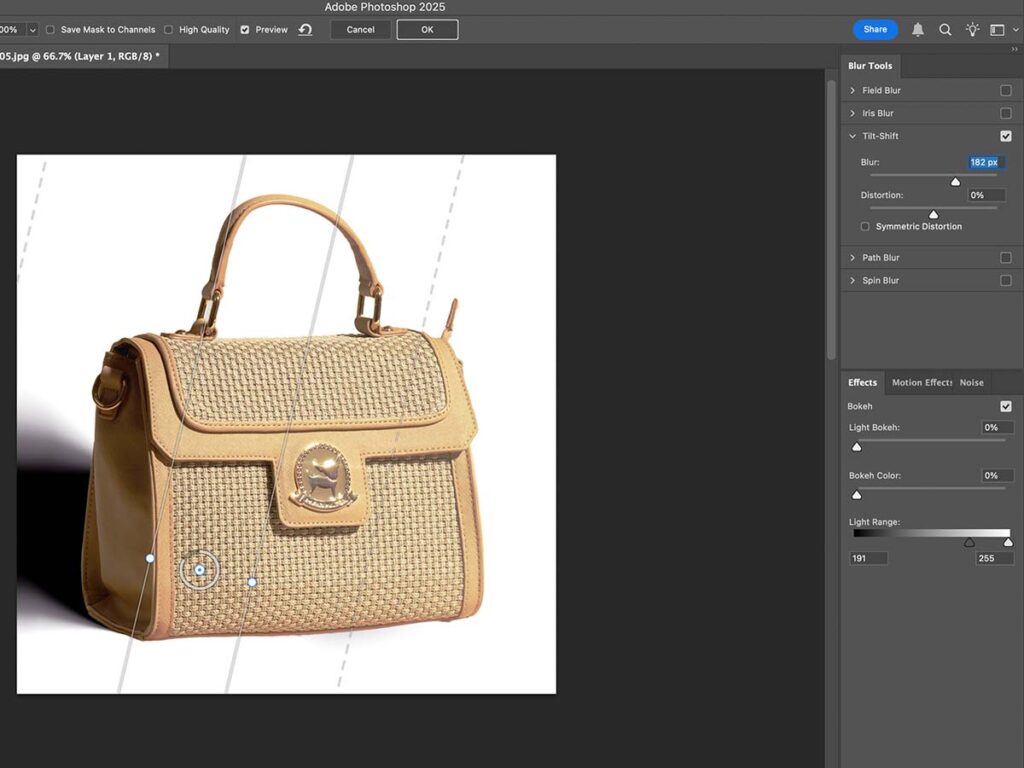
Task: Click the Blur slider handle
Action: click(955, 182)
